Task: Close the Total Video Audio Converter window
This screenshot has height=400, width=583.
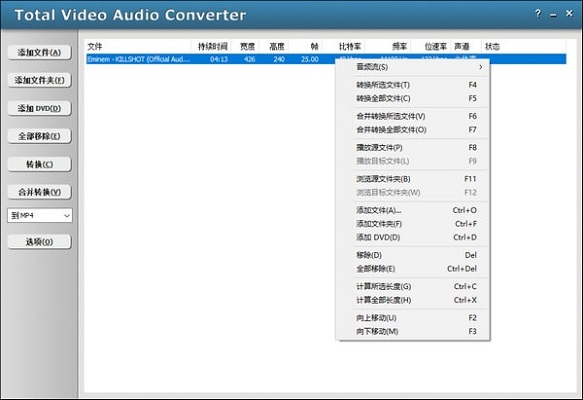Action: (569, 13)
